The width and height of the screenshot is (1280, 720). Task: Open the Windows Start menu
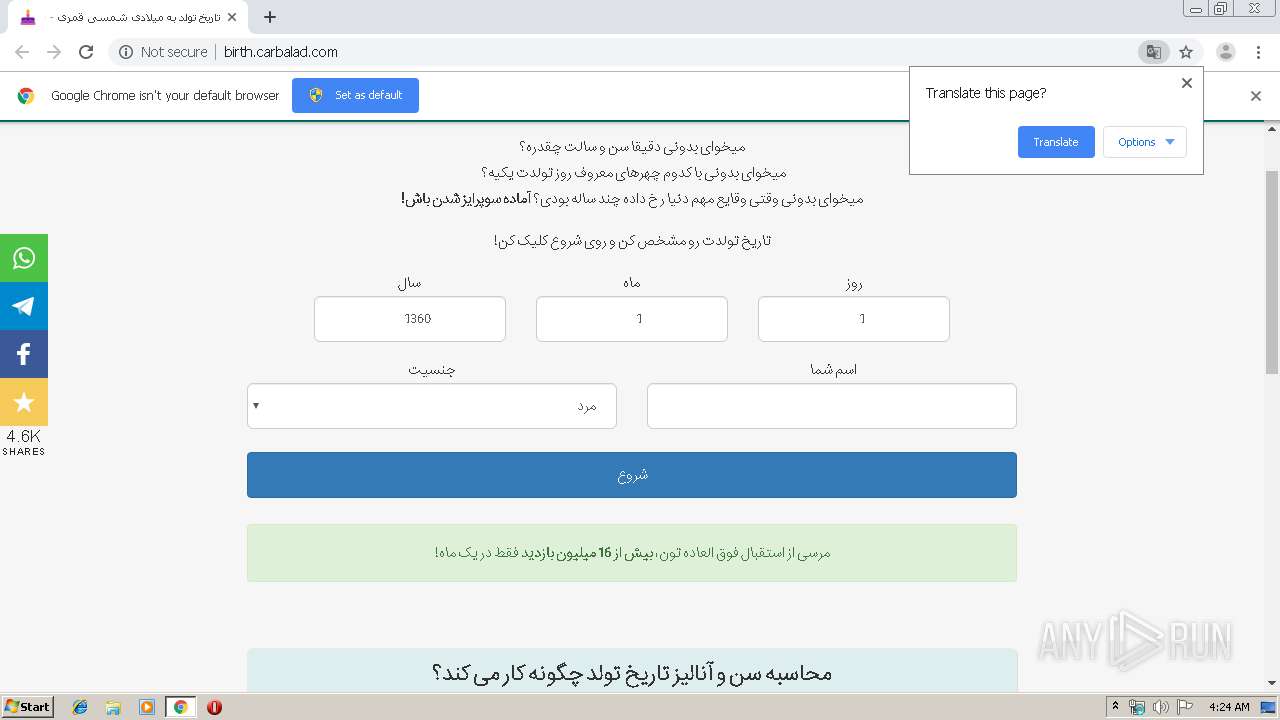click(28, 707)
